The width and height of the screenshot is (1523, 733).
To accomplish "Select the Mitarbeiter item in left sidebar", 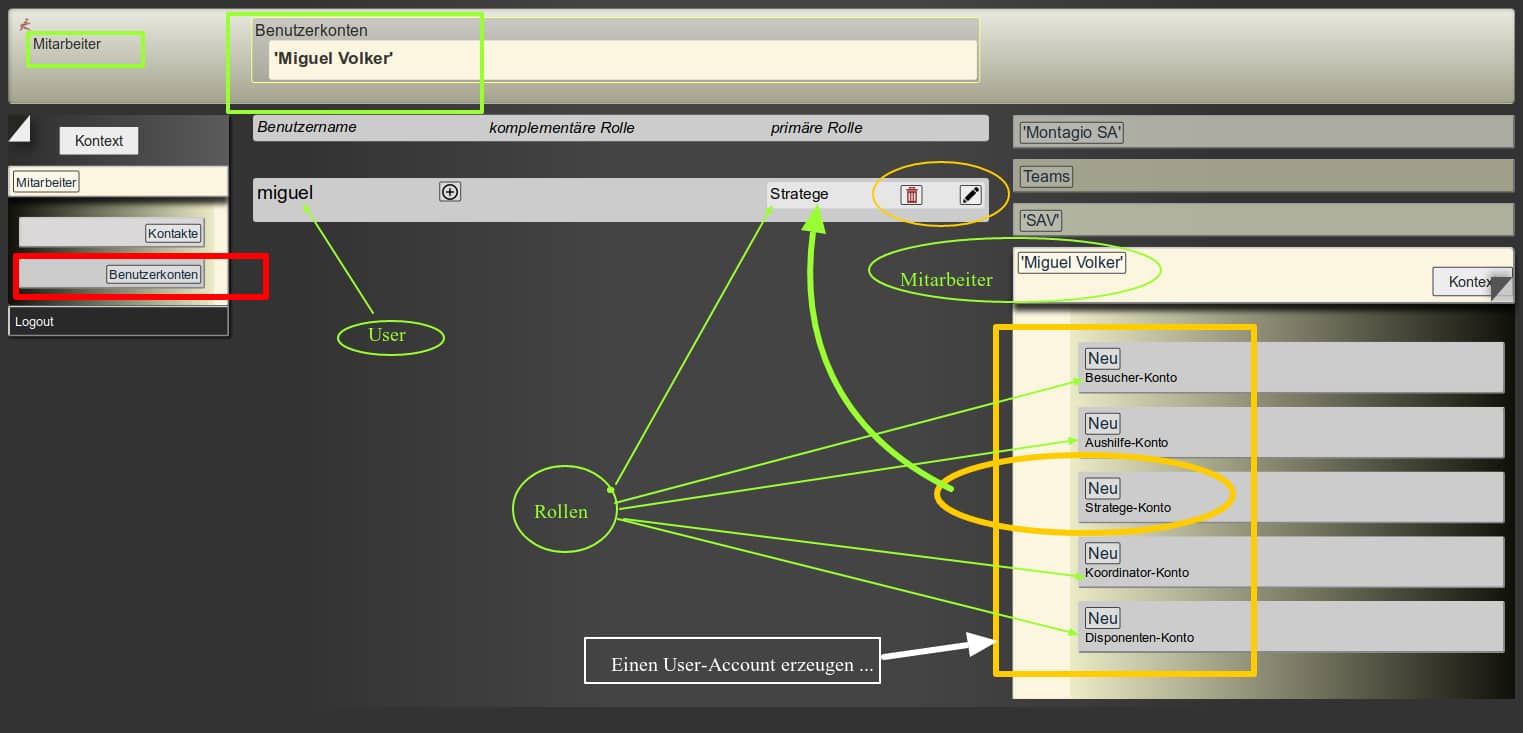I will (x=47, y=182).
